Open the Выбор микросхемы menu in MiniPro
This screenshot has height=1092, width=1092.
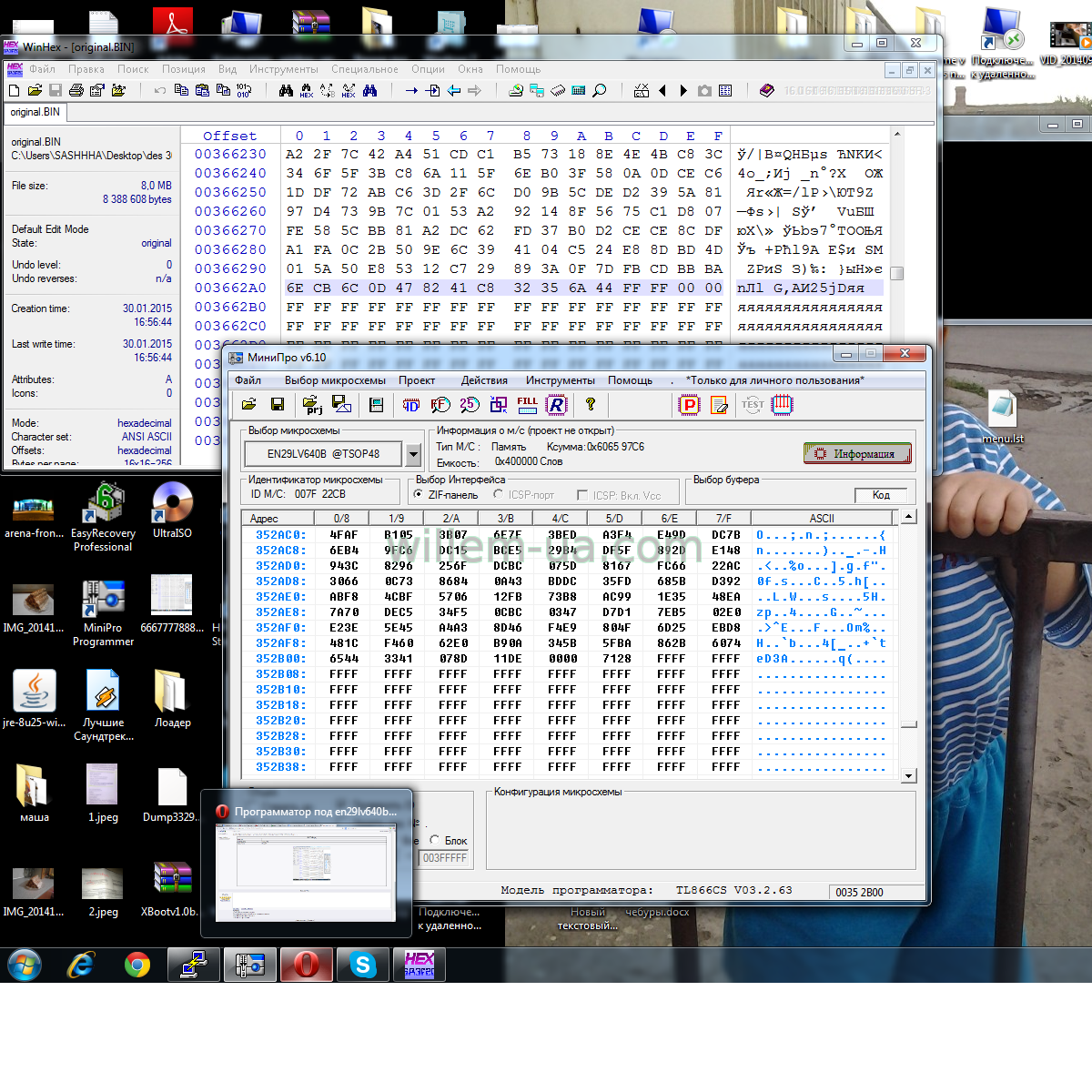335,380
